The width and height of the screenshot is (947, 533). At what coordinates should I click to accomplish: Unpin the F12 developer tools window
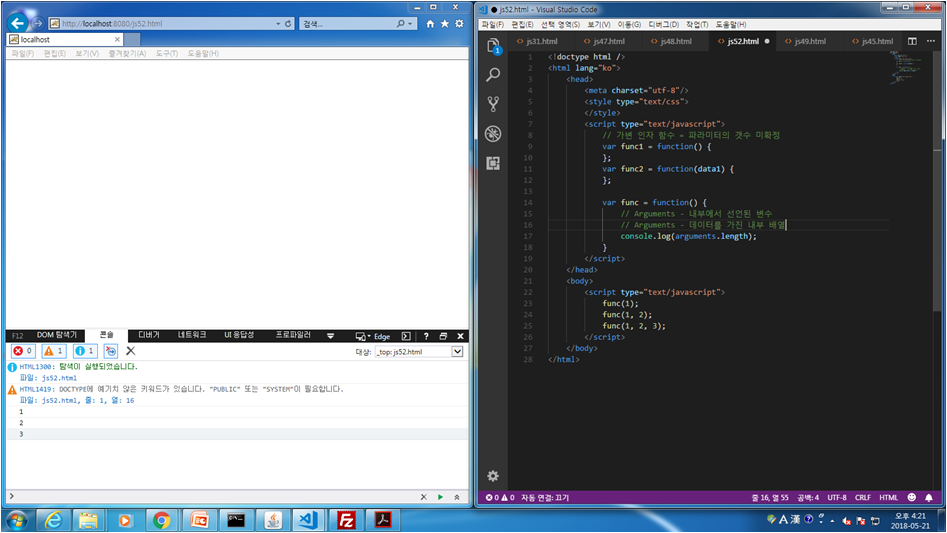pos(443,336)
